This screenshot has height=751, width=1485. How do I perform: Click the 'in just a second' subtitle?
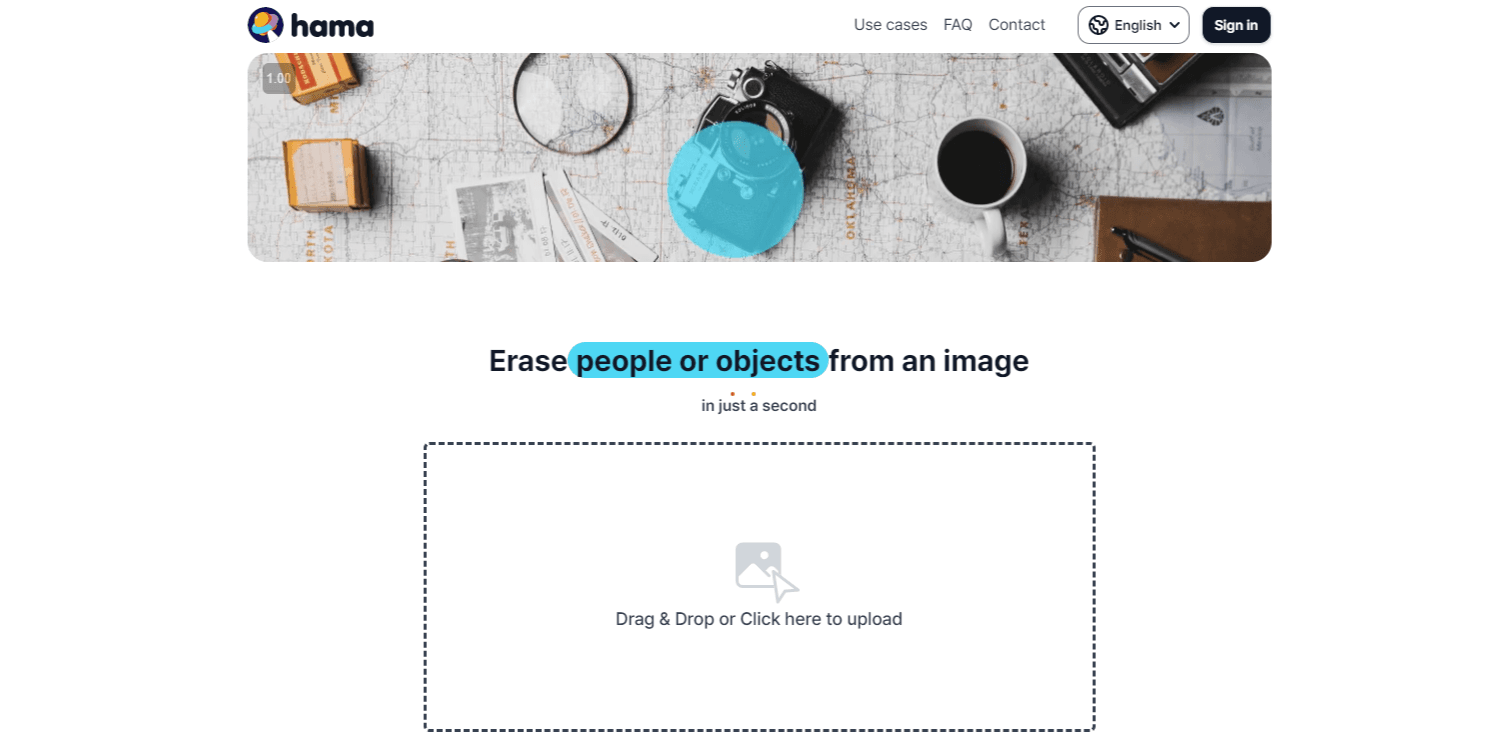[759, 405]
